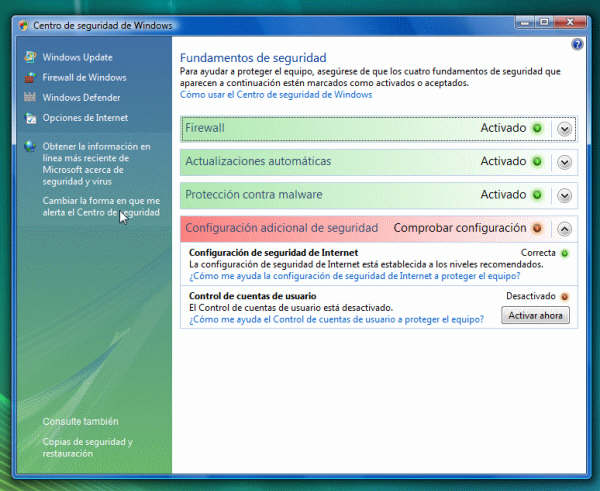Click the window title Centro de seguridad de Windows
This screenshot has width=600, height=491.
point(102,26)
